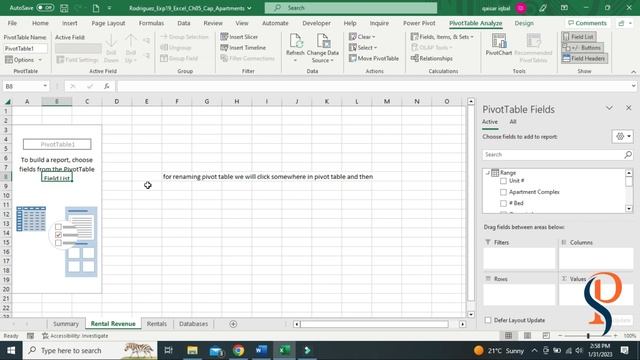Open the macro recording icon in the status bar
The width and height of the screenshot is (640, 360).
[x=31, y=336]
